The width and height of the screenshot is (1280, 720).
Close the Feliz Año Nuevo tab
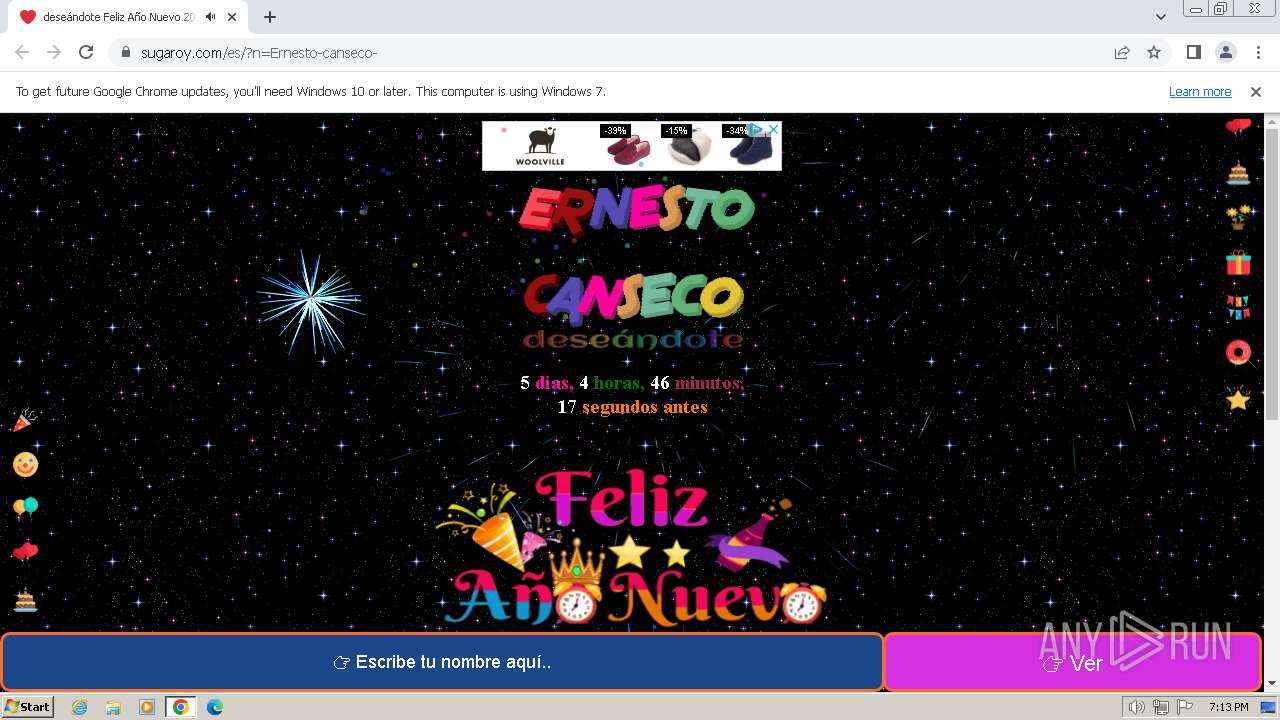coord(232,17)
